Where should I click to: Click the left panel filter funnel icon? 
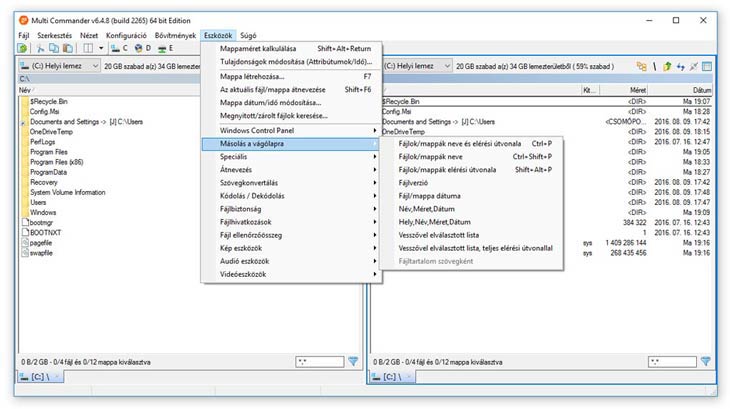(353, 361)
